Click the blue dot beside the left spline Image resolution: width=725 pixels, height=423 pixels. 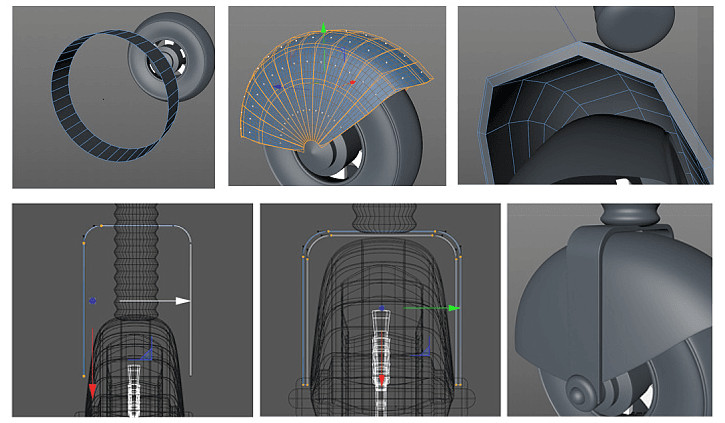93,299
